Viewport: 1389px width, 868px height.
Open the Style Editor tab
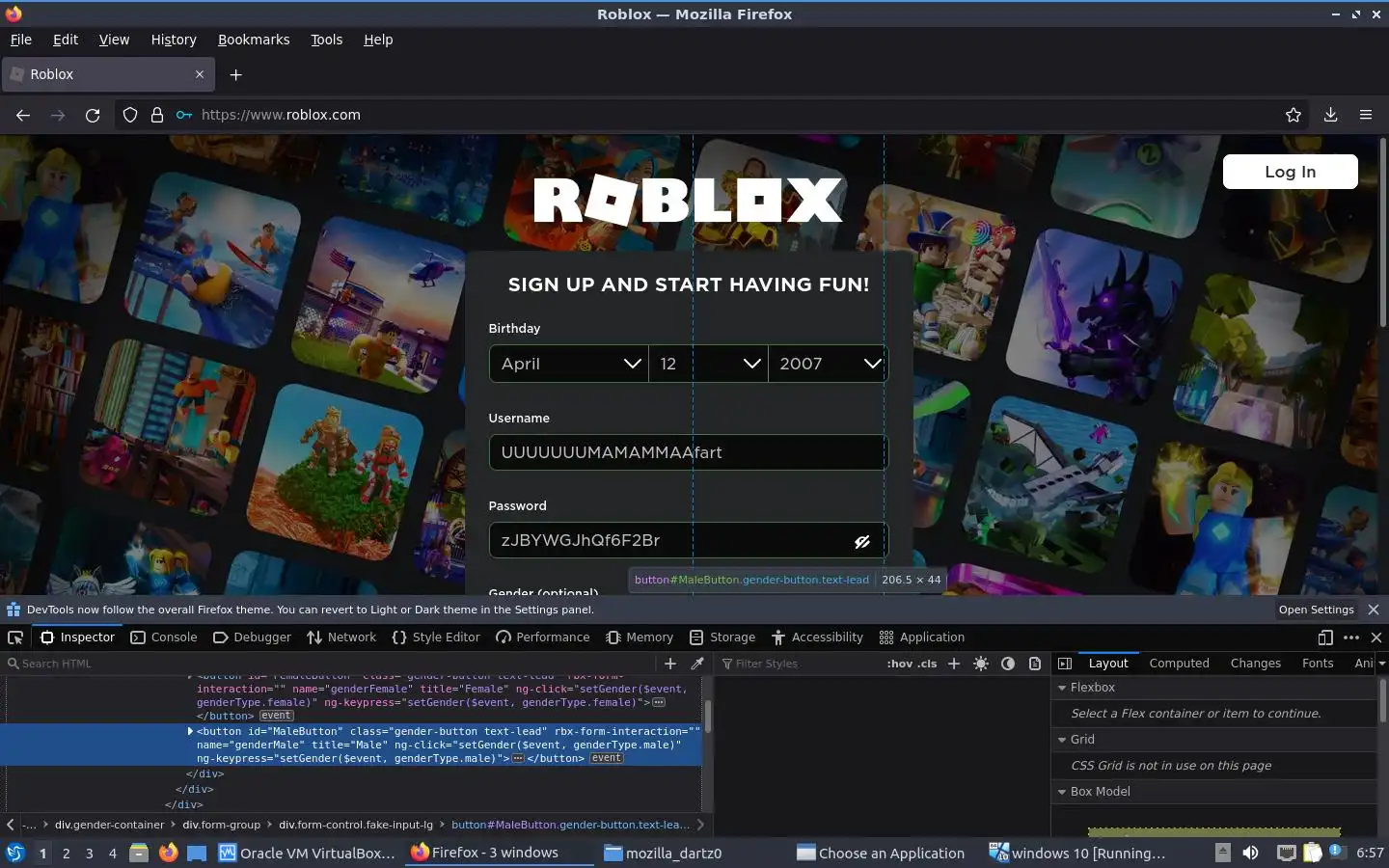click(436, 637)
